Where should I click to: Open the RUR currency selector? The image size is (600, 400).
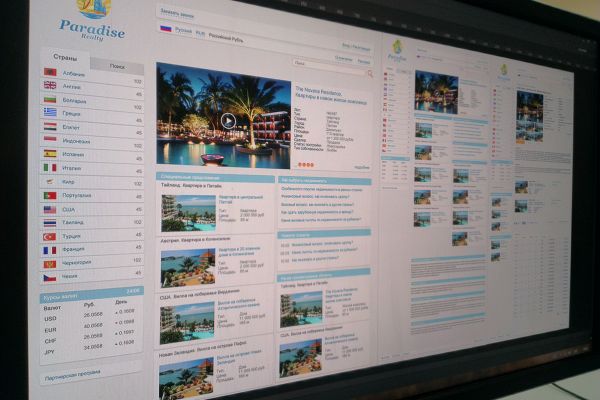[x=200, y=33]
